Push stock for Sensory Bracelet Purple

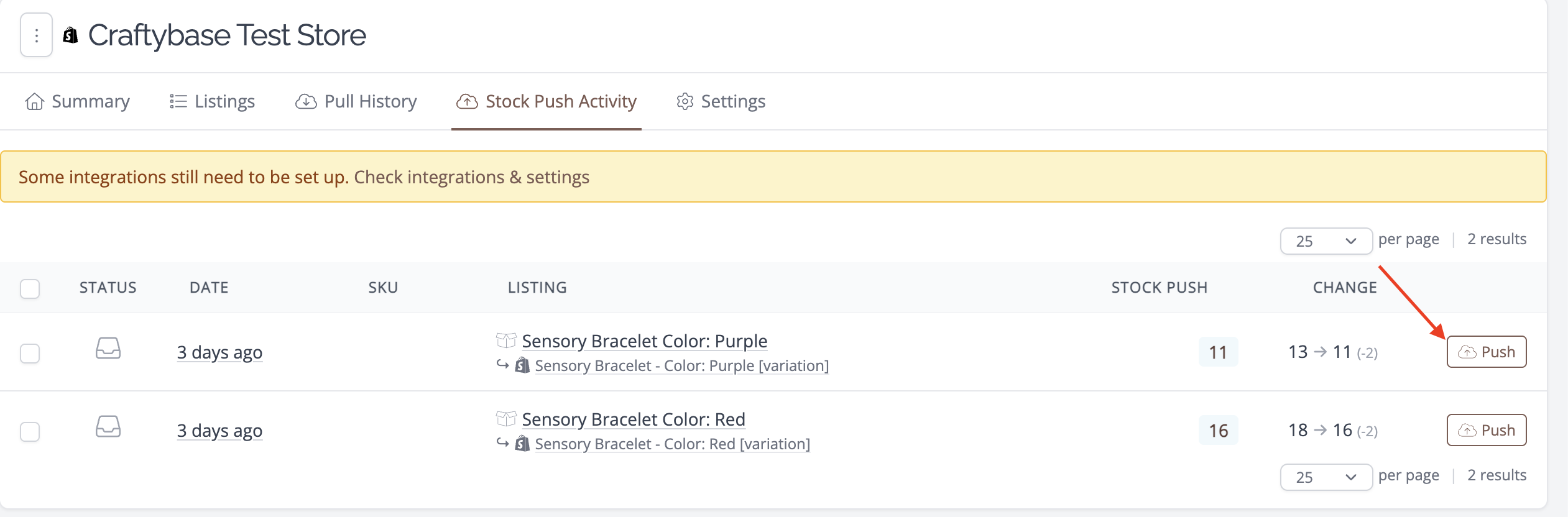point(1487,352)
